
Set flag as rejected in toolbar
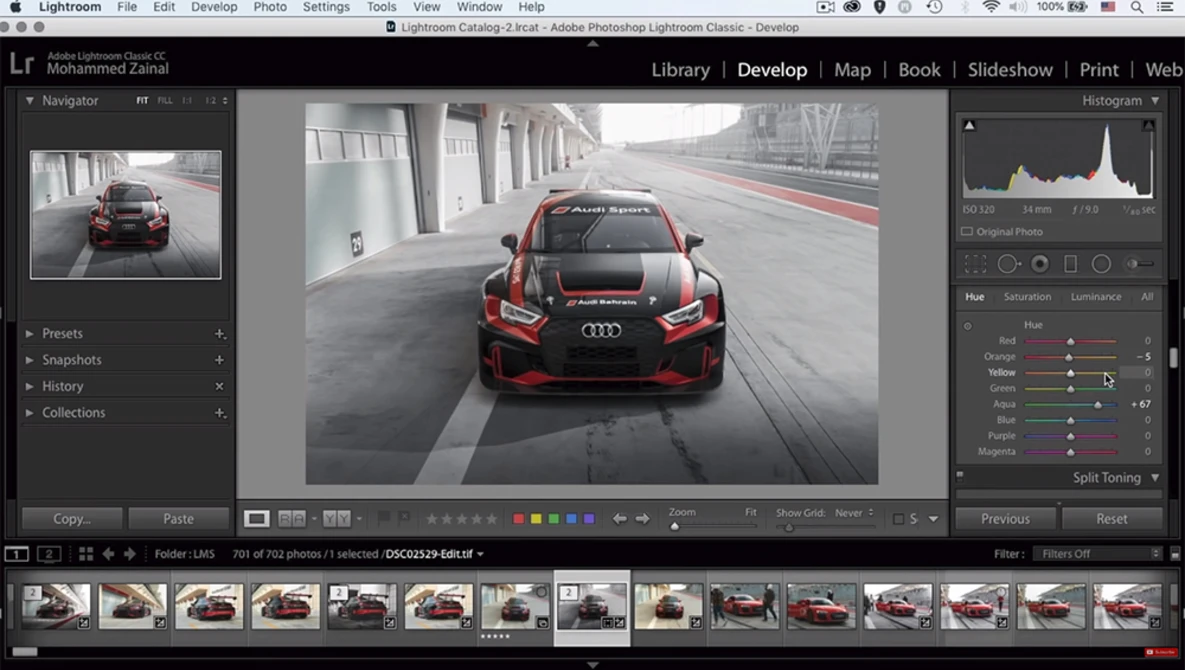click(404, 518)
